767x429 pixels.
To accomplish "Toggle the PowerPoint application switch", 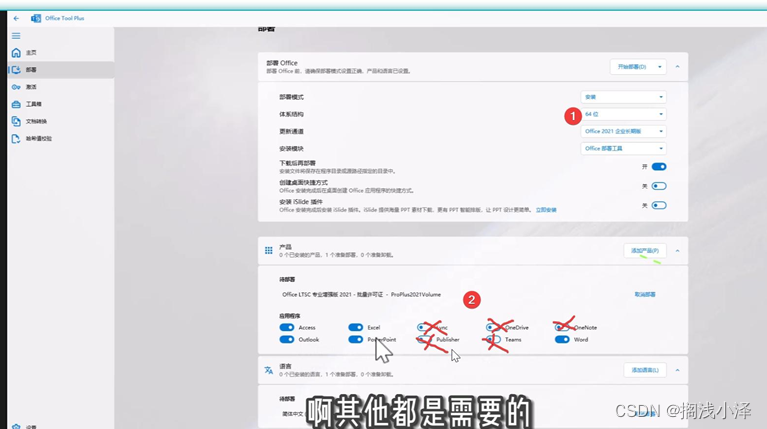I will (356, 339).
